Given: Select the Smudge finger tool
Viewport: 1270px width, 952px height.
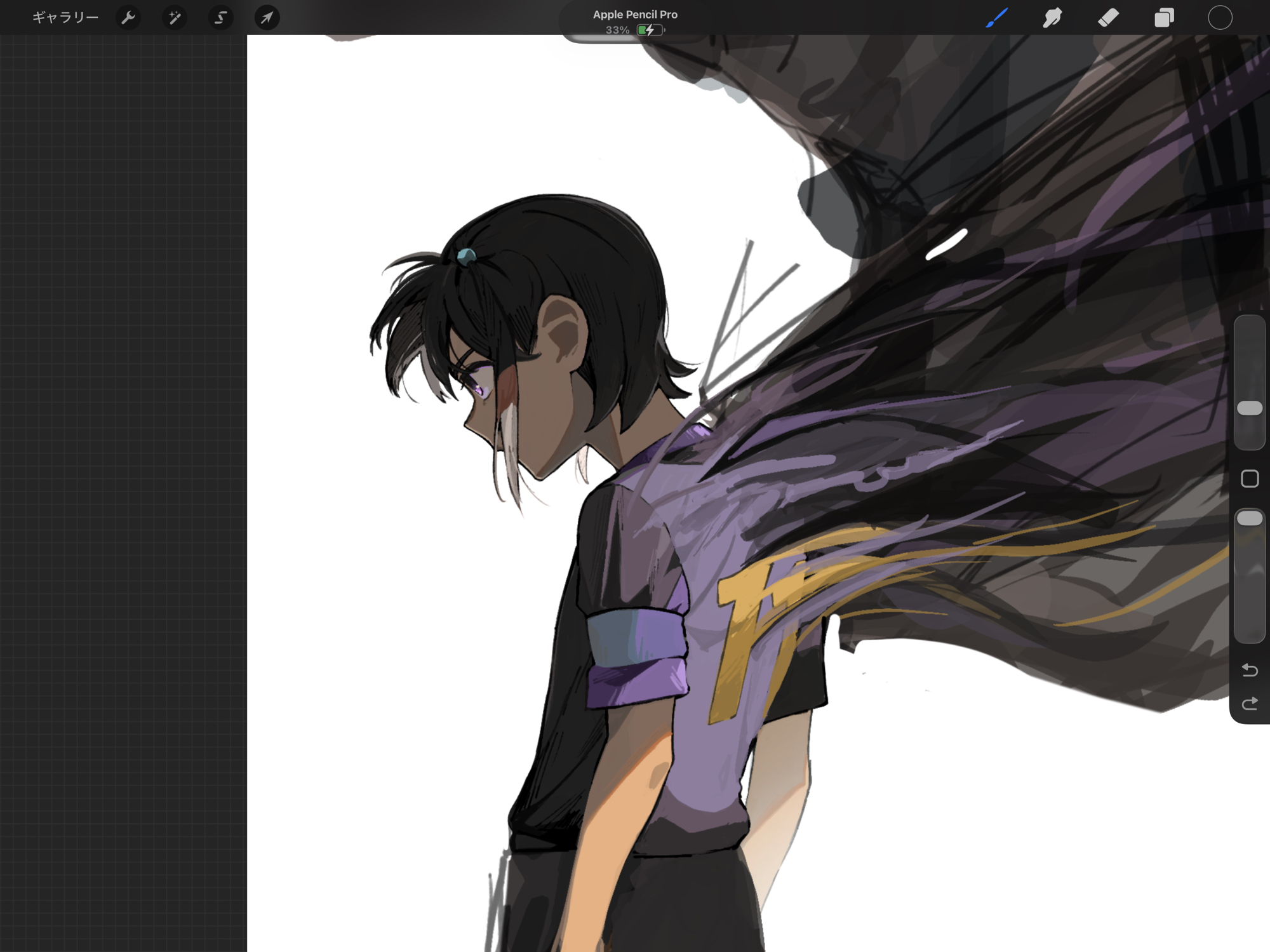Looking at the screenshot, I should click(x=1052, y=18).
